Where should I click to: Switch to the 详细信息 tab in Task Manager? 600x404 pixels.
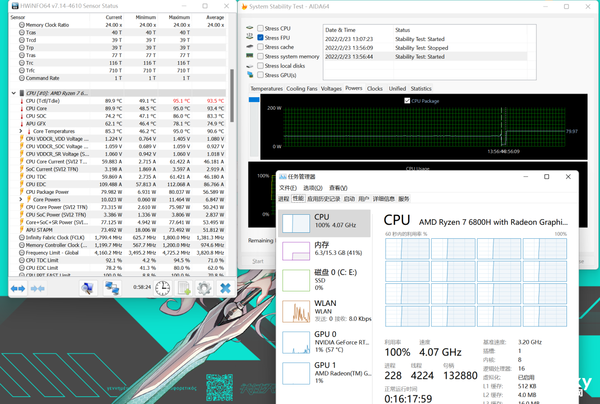[384, 199]
